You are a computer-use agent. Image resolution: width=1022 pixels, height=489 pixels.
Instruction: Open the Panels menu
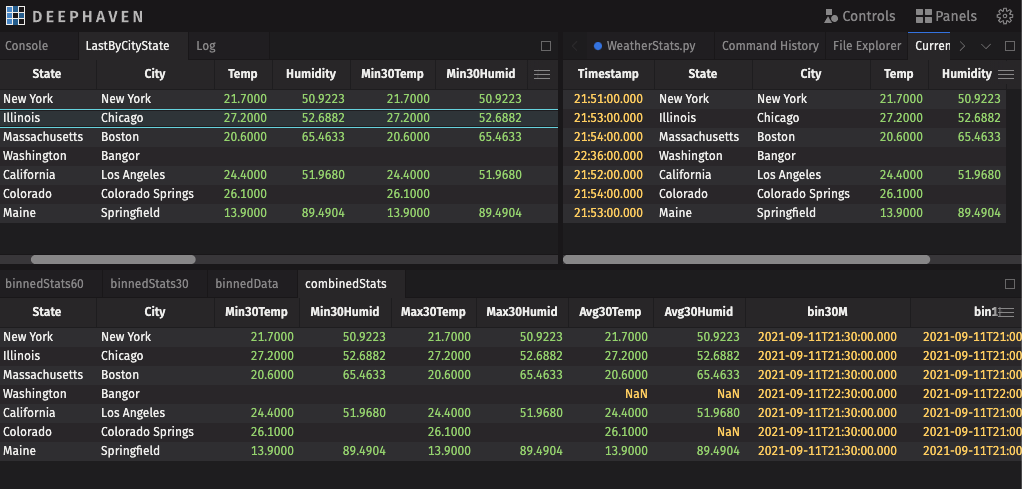(x=945, y=16)
